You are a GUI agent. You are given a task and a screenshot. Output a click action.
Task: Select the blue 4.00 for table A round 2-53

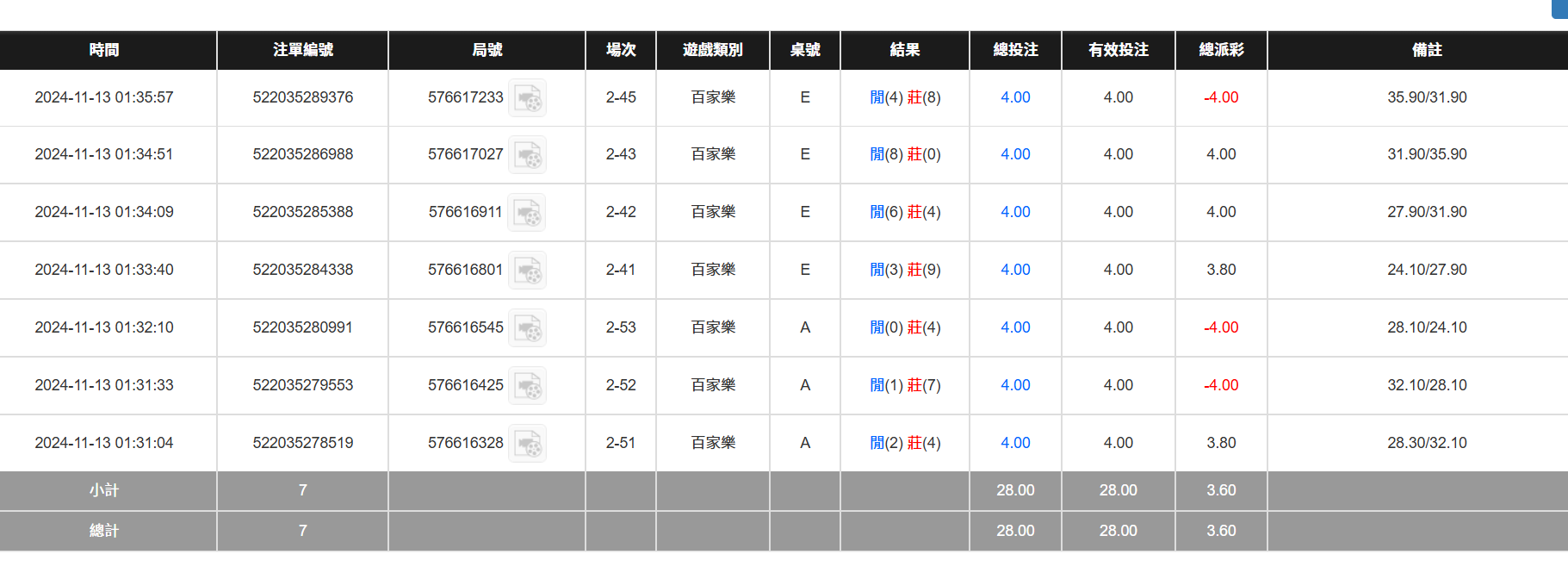coord(1015,327)
